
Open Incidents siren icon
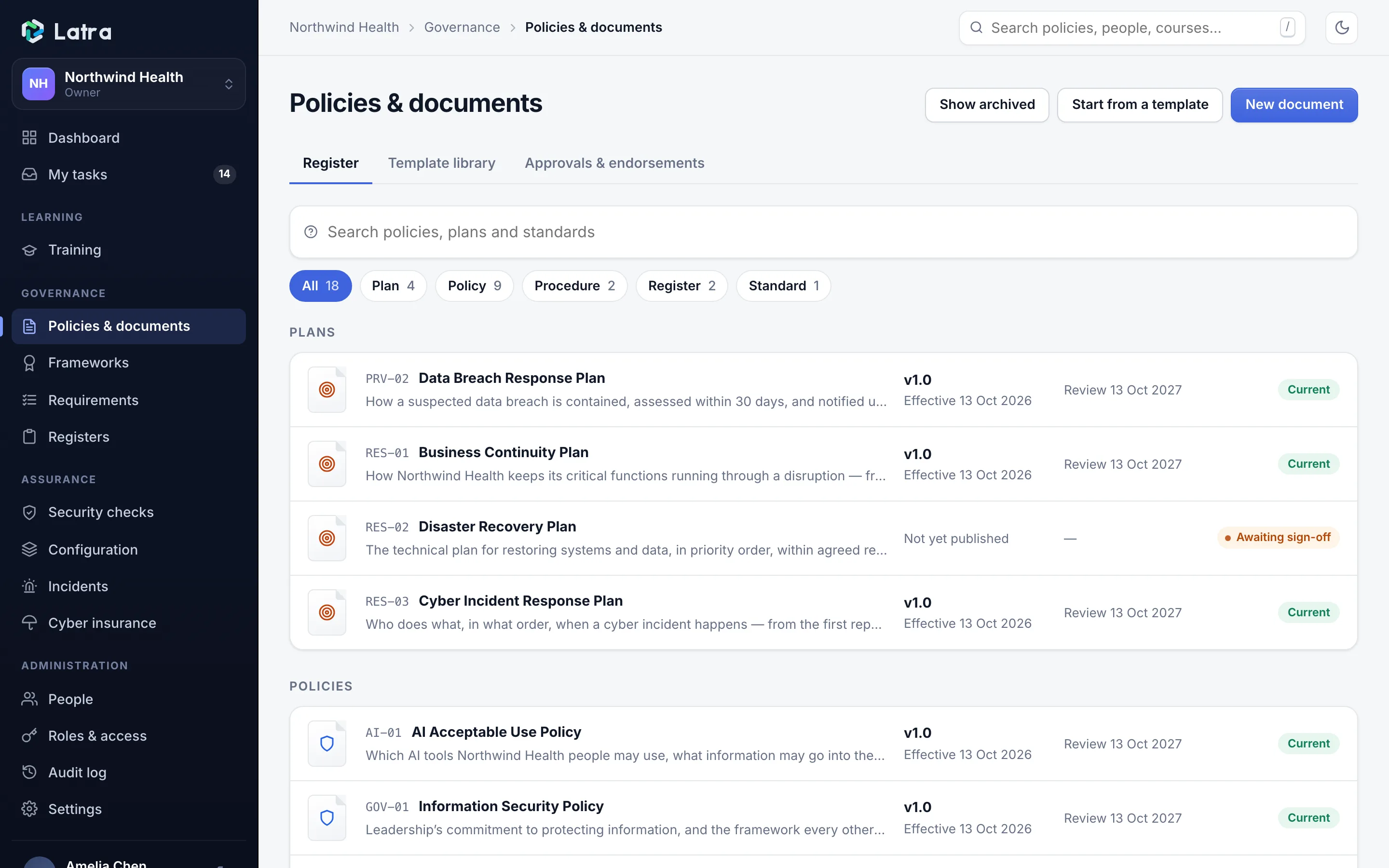(x=29, y=586)
